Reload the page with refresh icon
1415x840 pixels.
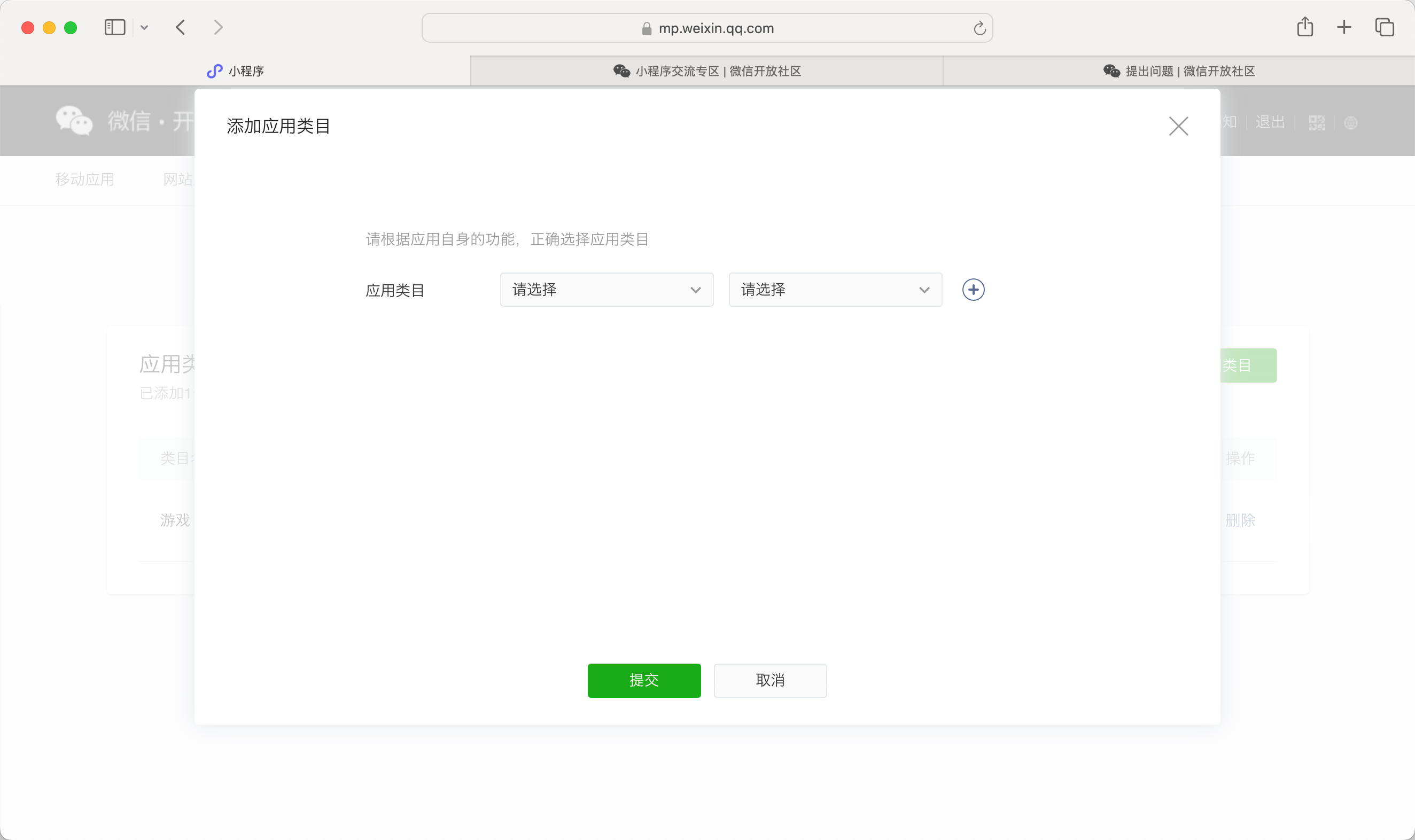click(x=979, y=28)
